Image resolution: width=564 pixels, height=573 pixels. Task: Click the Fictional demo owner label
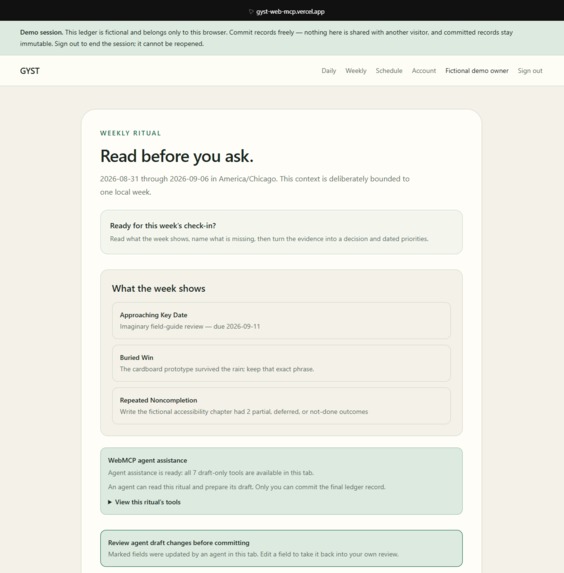pos(477,71)
